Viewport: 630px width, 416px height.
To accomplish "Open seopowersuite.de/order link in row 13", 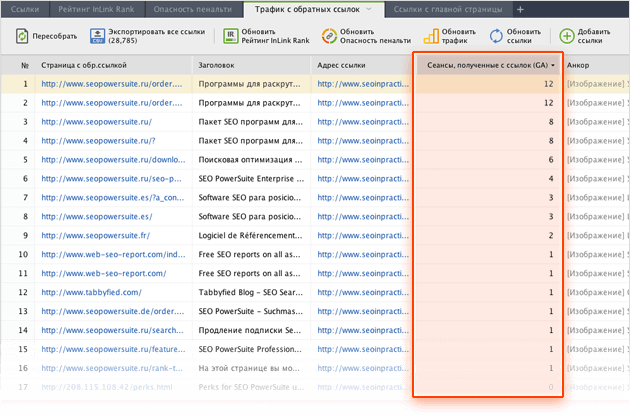I will click(x=112, y=311).
